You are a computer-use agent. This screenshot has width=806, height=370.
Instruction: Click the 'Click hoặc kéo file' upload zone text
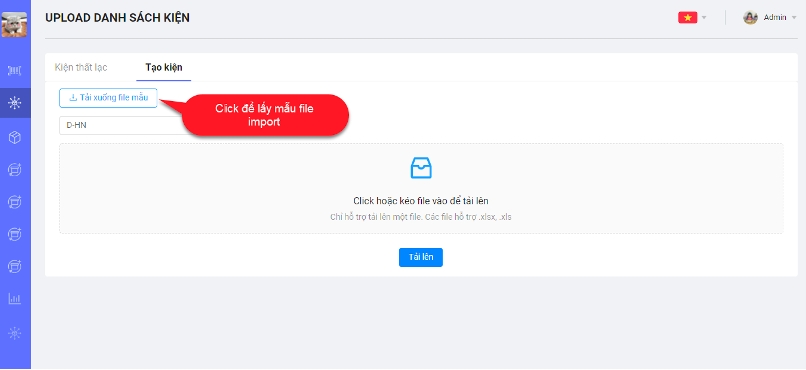pos(420,201)
